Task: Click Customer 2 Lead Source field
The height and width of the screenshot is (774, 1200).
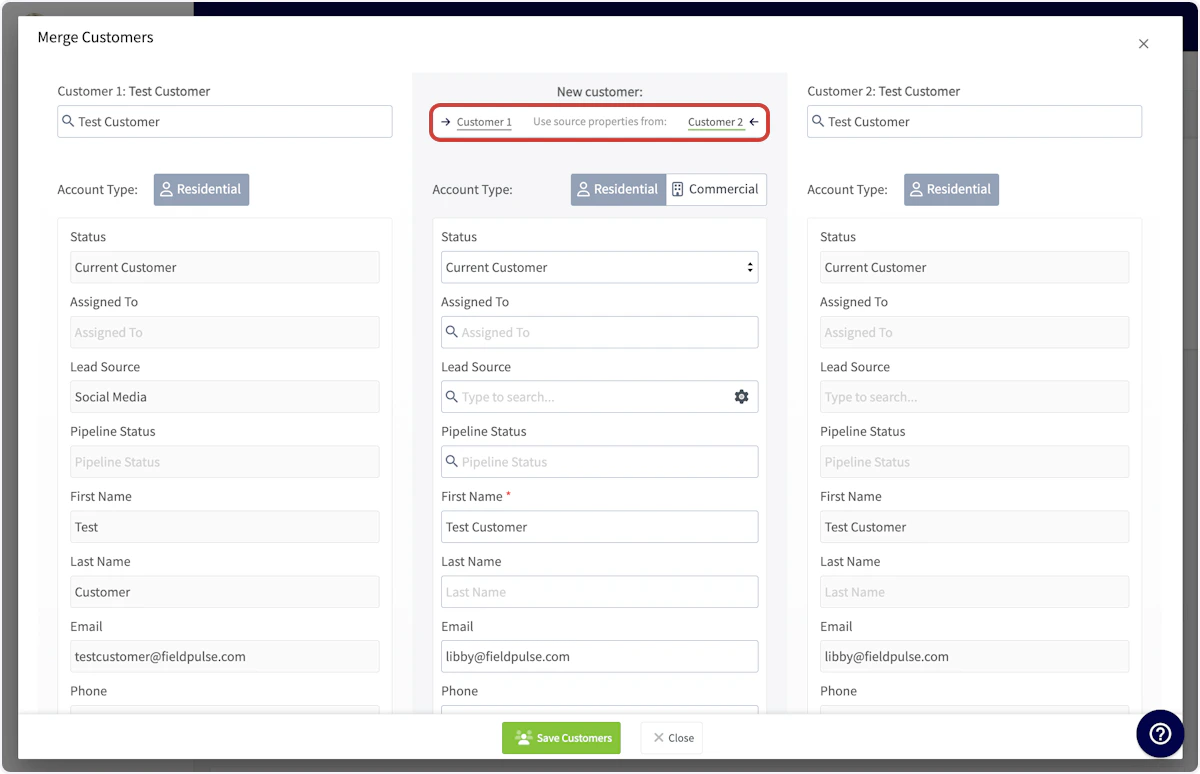Action: (x=975, y=397)
